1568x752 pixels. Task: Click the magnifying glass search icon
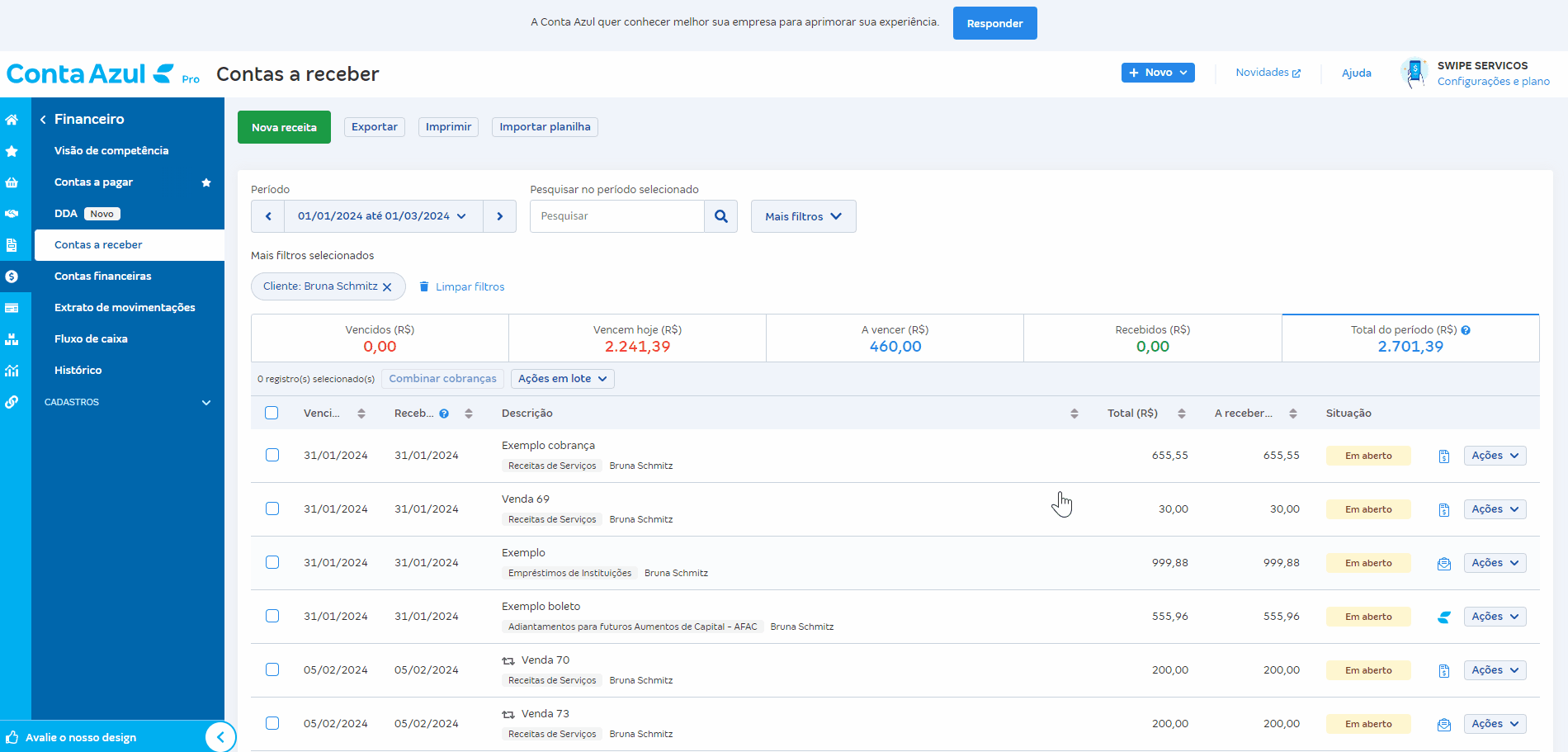(720, 216)
